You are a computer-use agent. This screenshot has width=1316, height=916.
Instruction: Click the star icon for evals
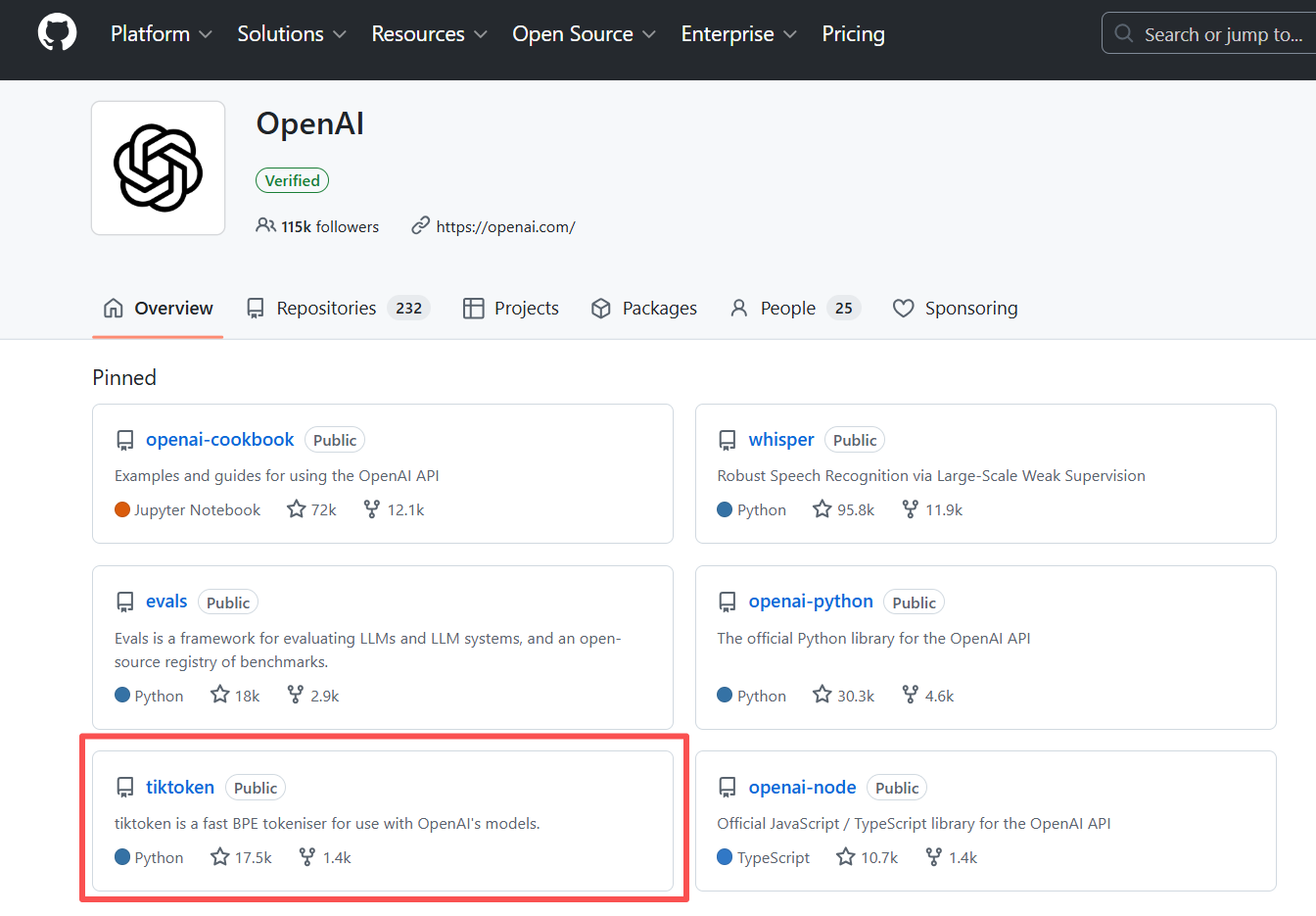pyautogui.click(x=220, y=694)
